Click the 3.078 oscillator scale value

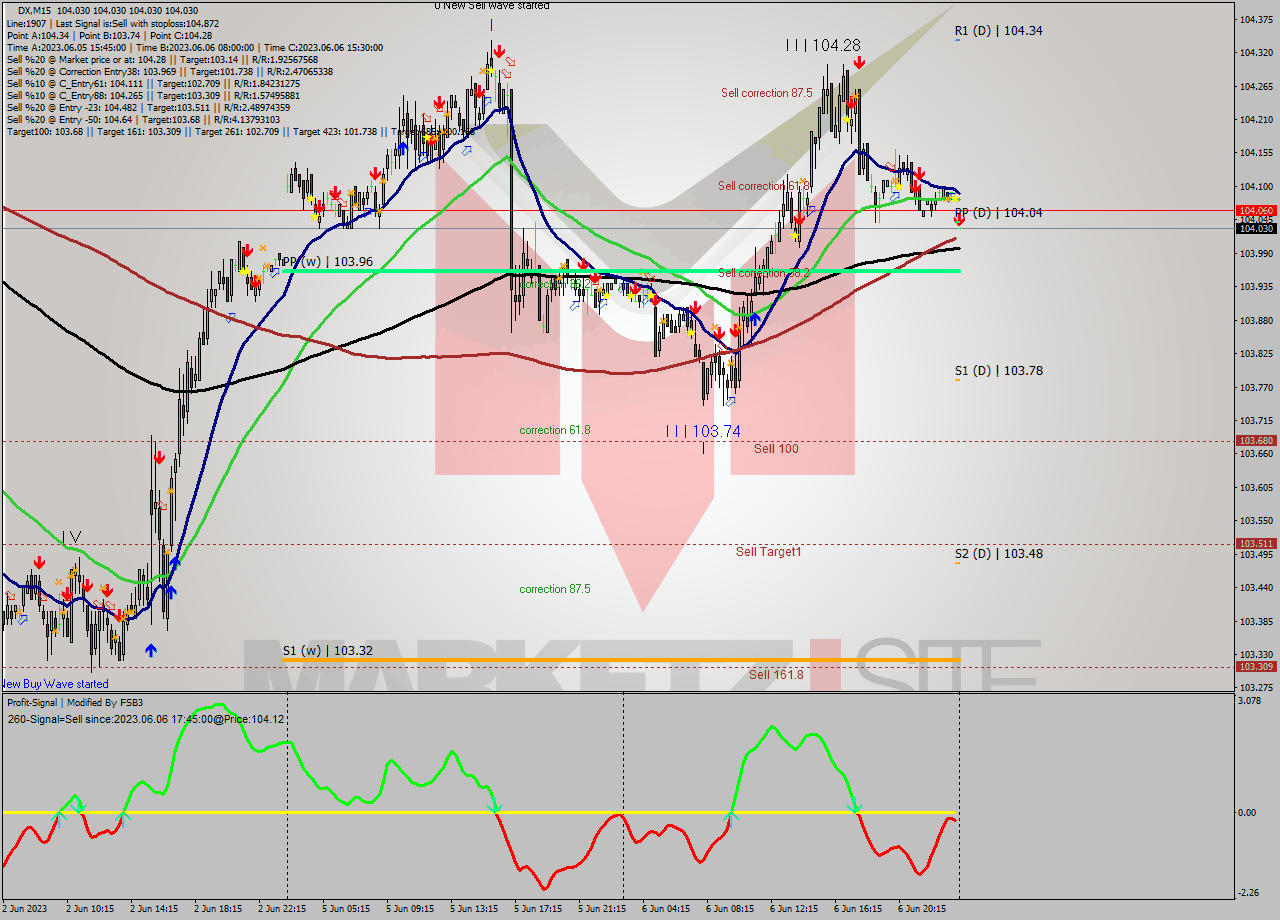point(1251,701)
